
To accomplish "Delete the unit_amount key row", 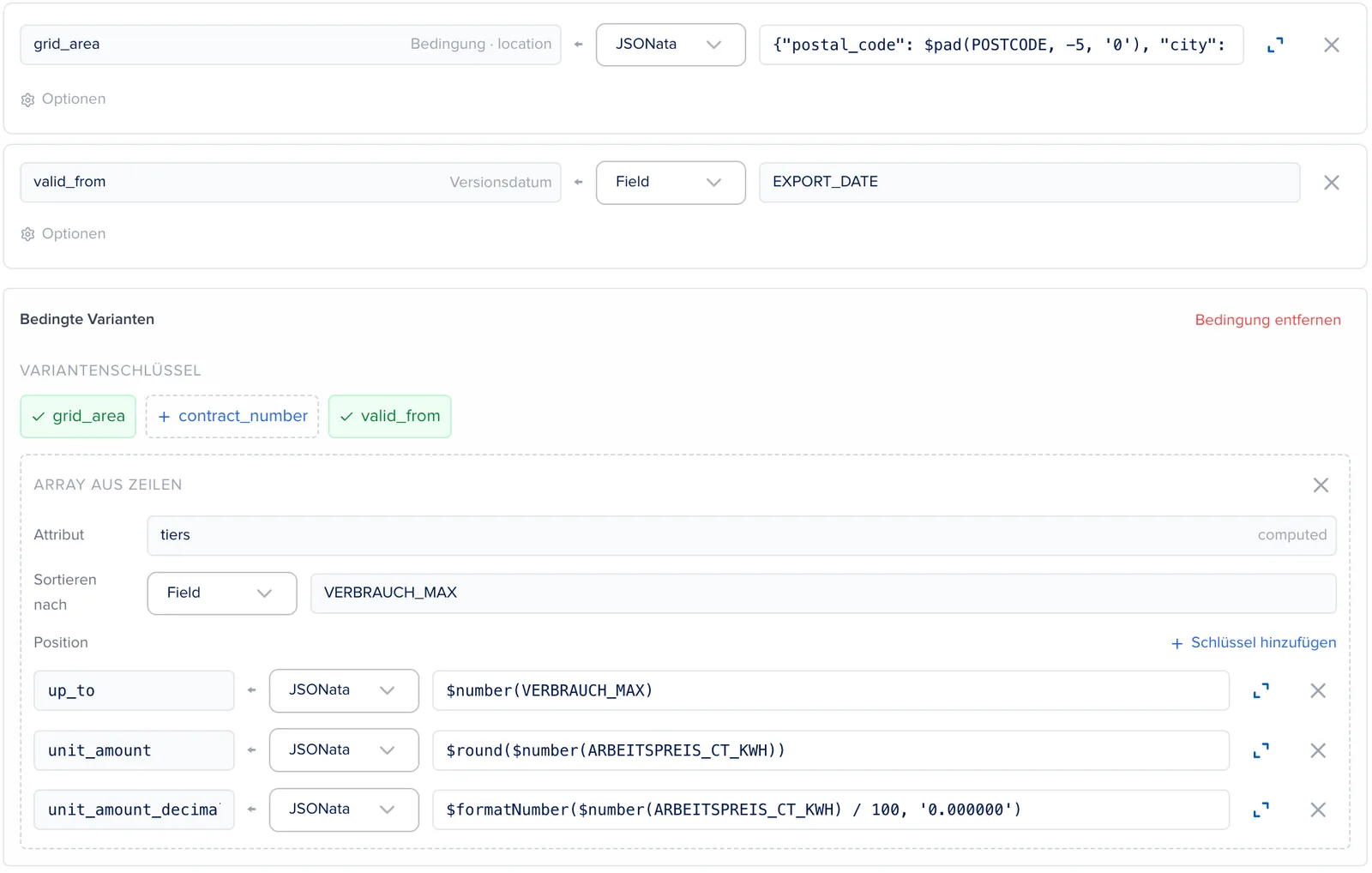I will (x=1318, y=750).
